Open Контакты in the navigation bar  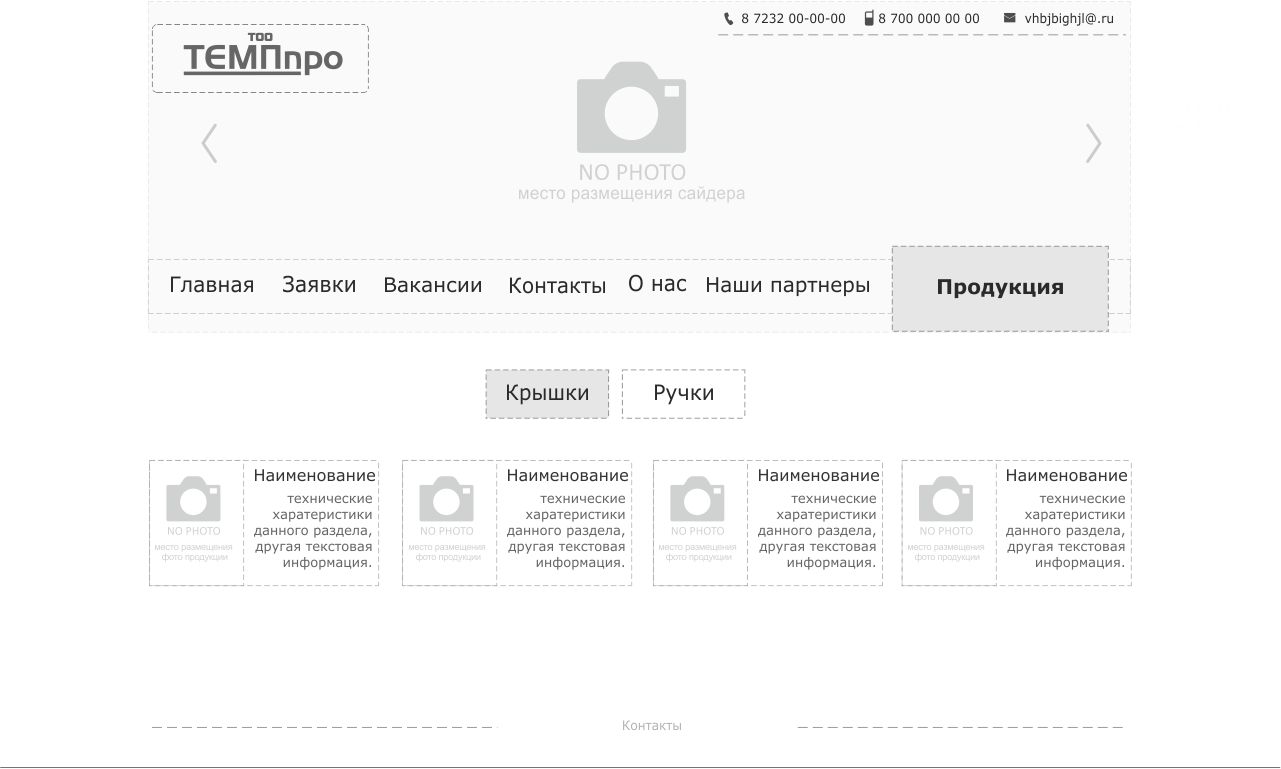[557, 286]
